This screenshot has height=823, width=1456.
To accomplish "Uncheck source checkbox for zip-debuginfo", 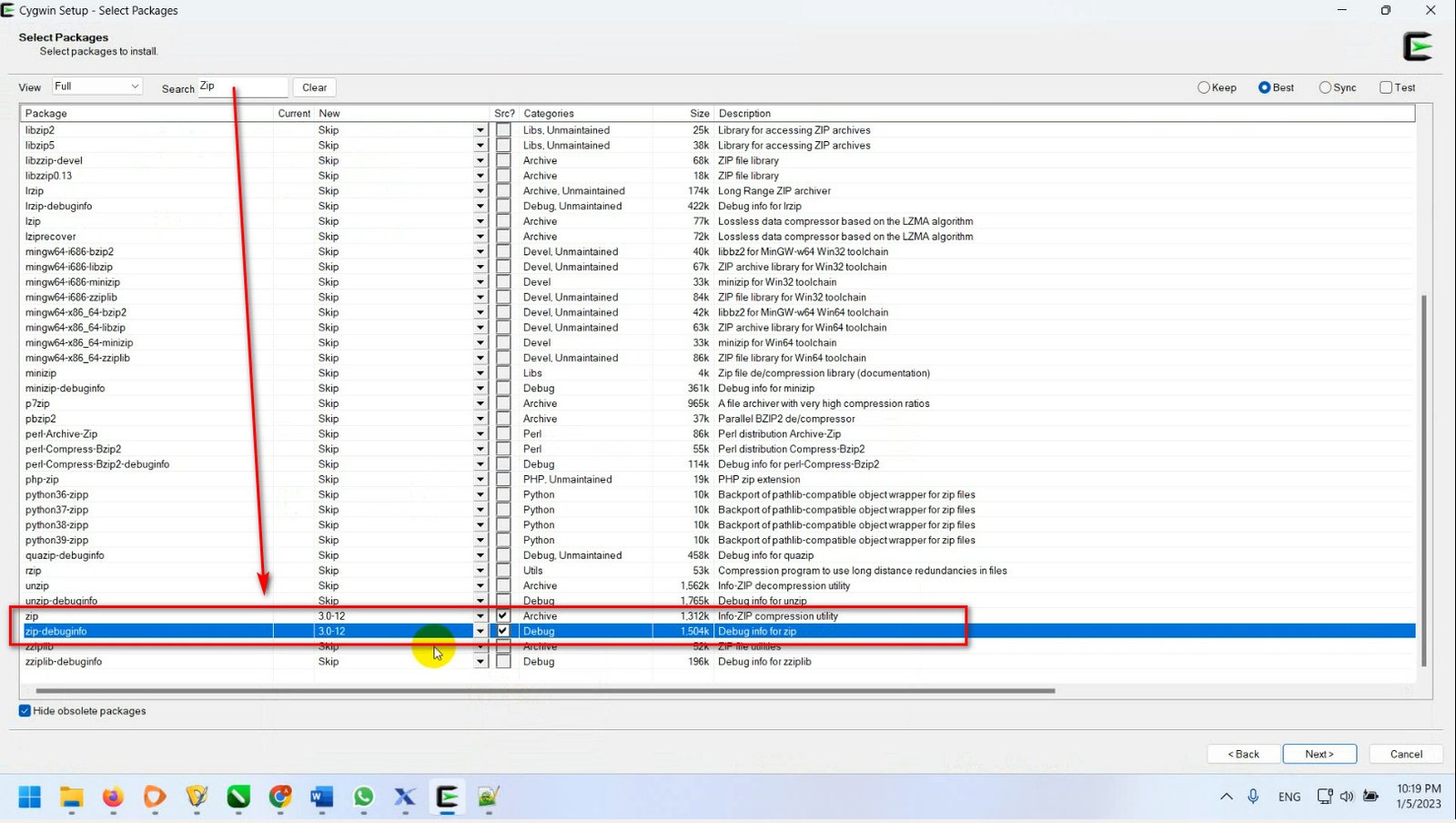I will (503, 631).
